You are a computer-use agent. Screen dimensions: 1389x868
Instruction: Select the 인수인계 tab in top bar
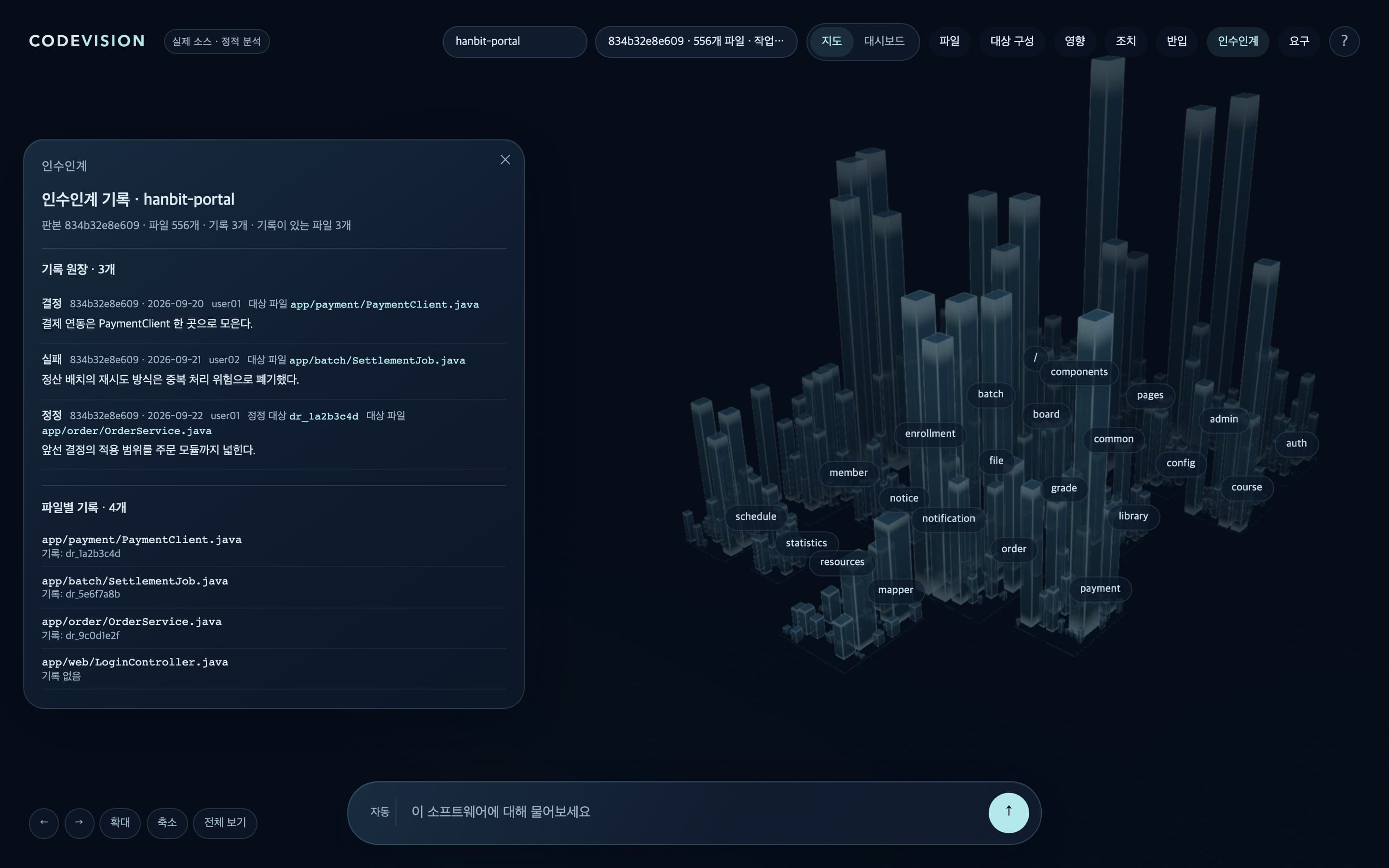[1238, 41]
